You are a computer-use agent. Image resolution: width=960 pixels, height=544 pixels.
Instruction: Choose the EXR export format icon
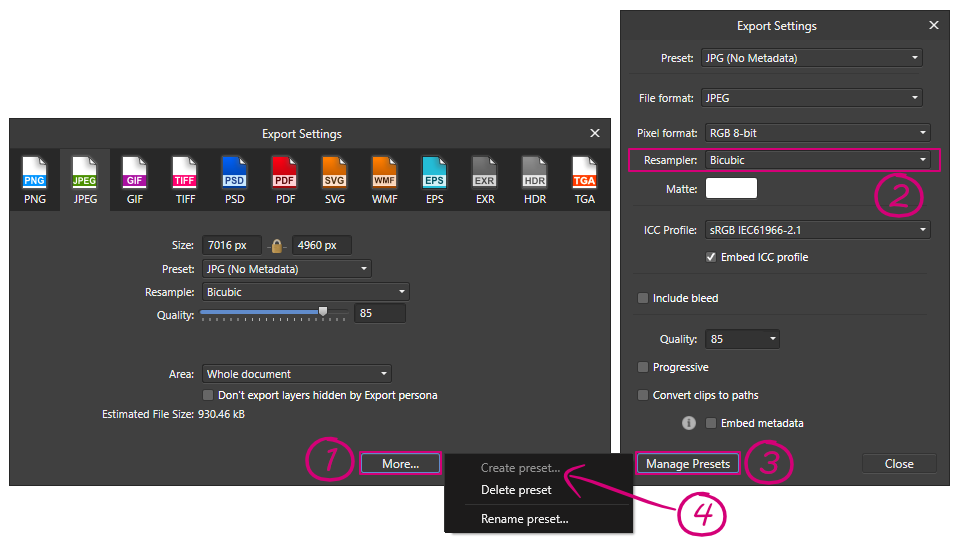(485, 181)
